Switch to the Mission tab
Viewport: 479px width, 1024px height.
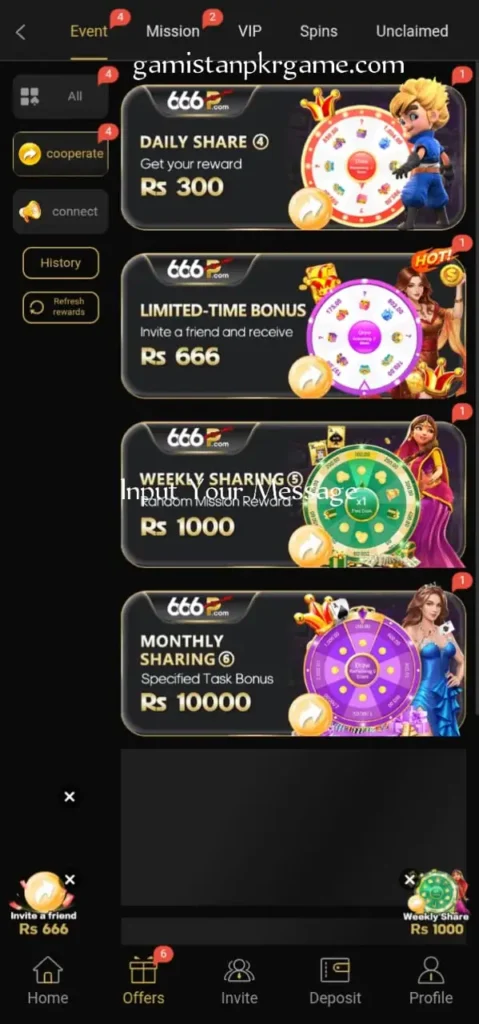[173, 31]
